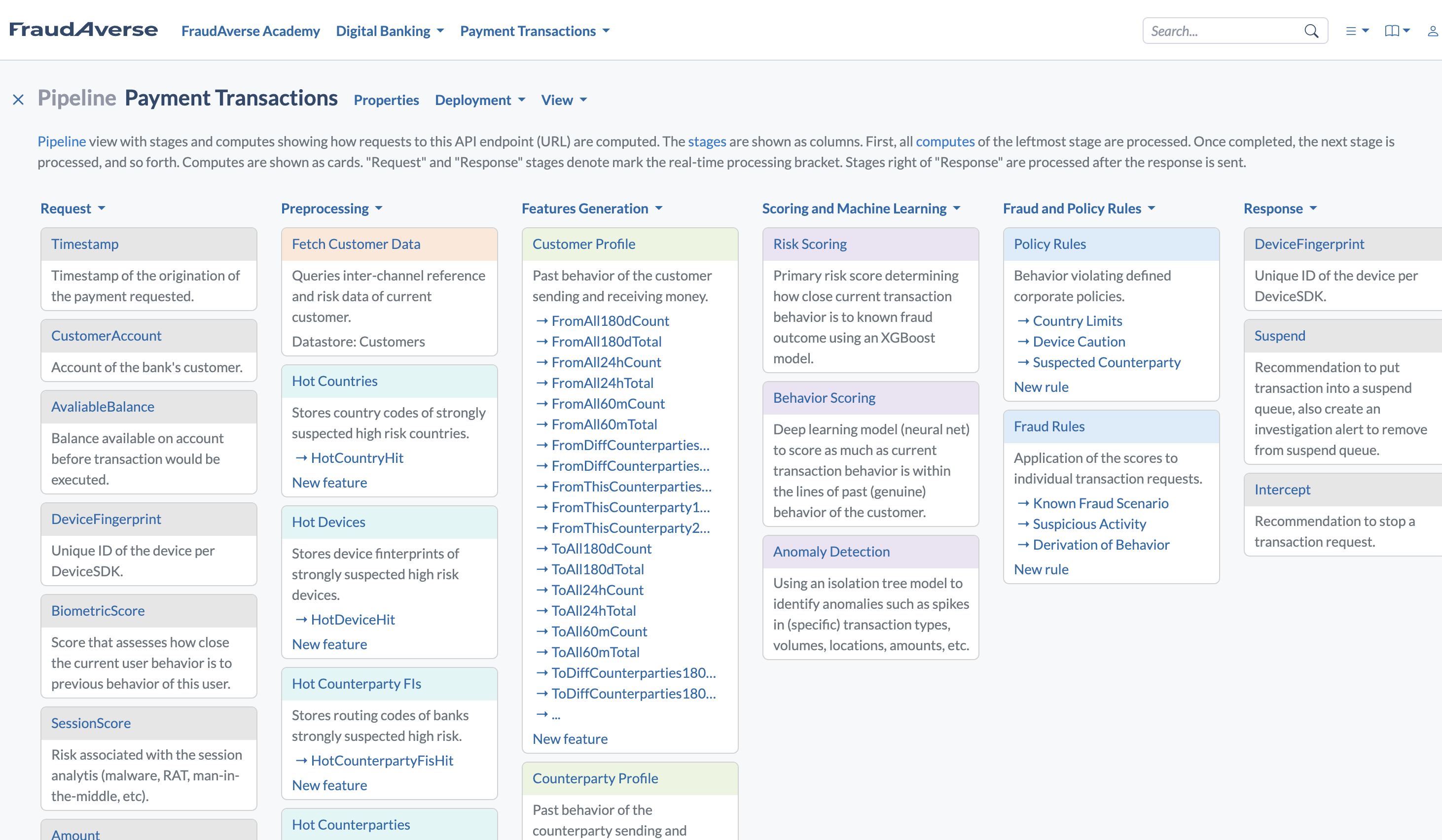Add New rule under Fraud Rules
Image resolution: width=1442 pixels, height=840 pixels.
point(1041,569)
